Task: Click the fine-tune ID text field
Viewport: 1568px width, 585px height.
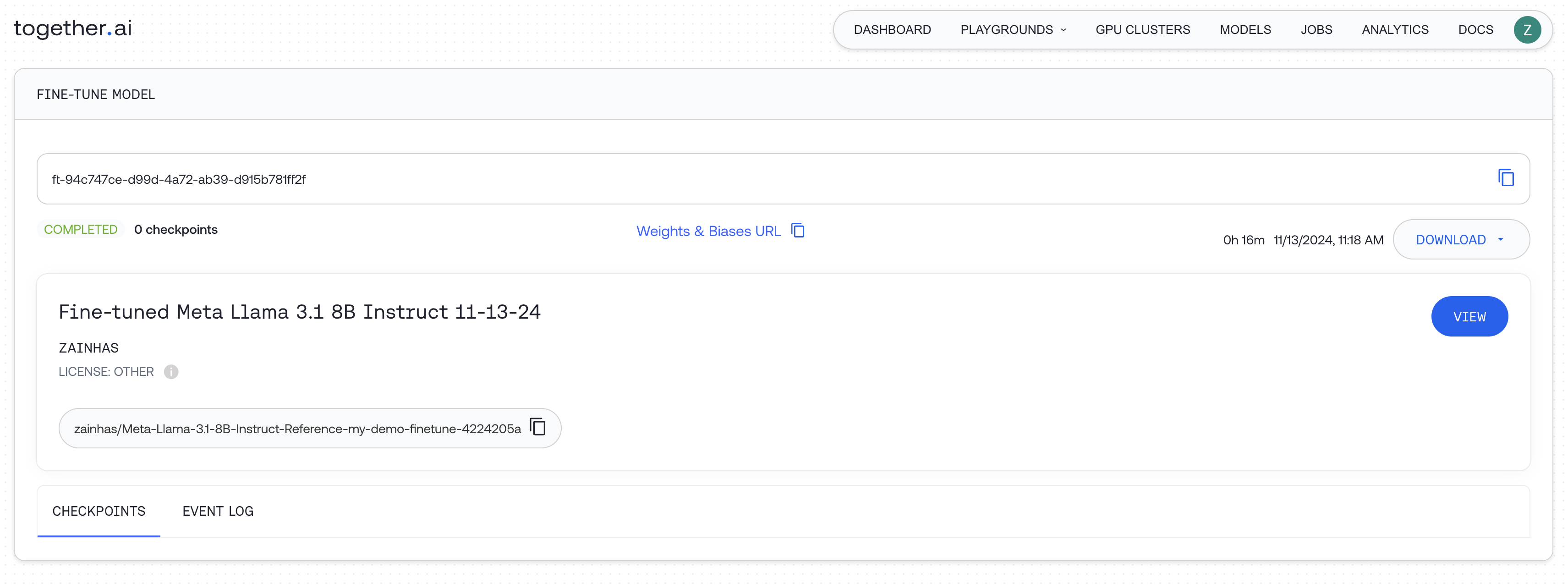Action: 730,179
